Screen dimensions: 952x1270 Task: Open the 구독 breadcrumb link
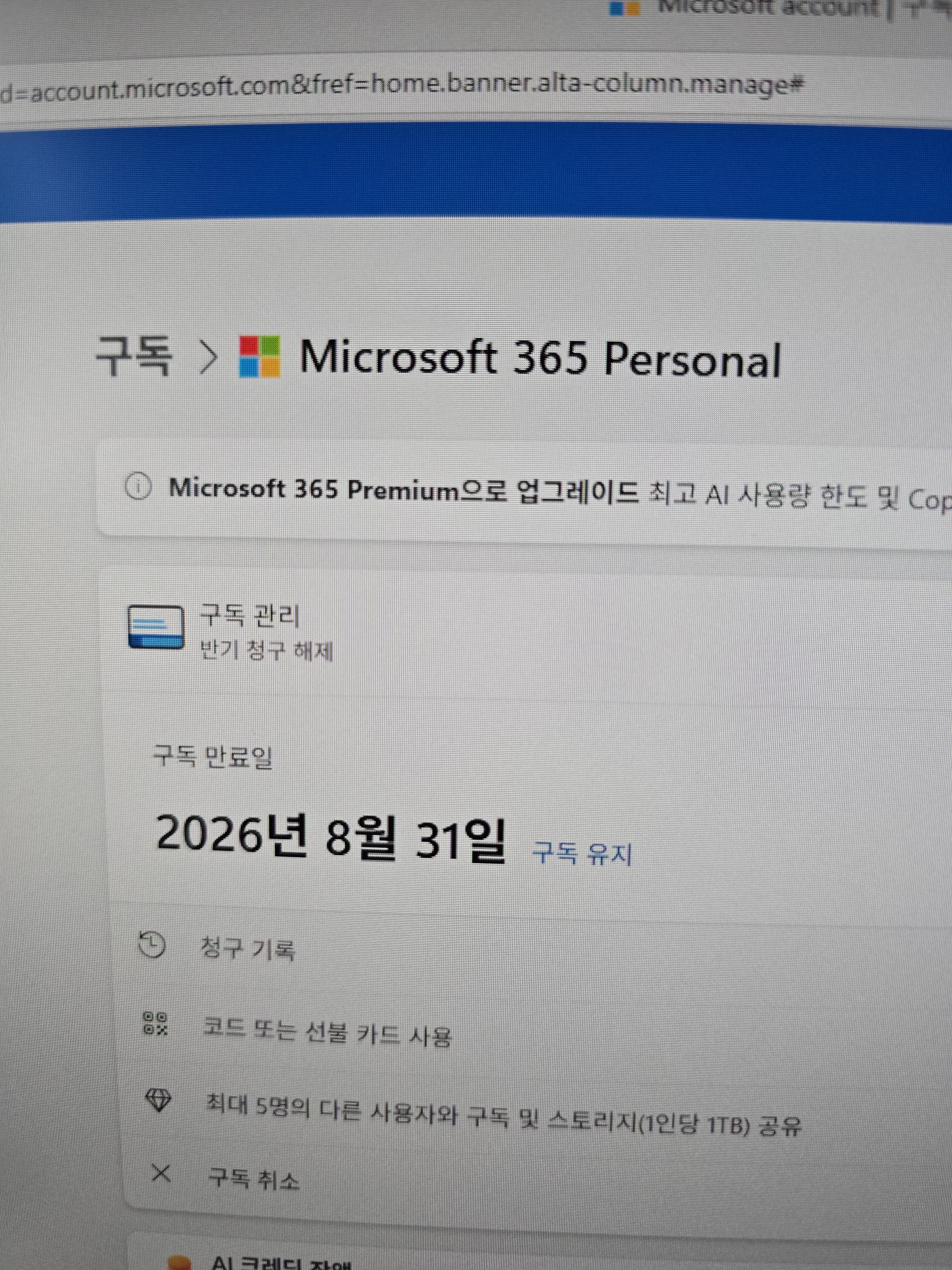(x=134, y=357)
